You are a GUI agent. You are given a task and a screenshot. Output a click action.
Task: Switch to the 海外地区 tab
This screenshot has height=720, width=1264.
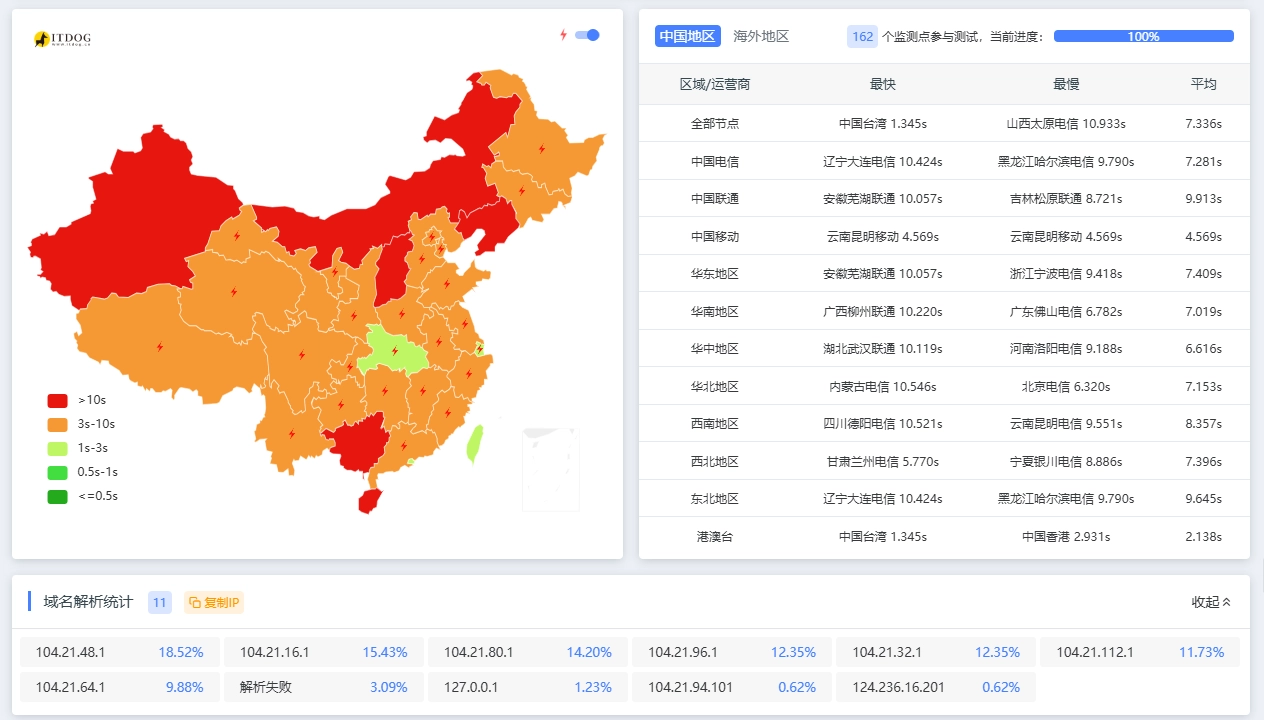(761, 36)
